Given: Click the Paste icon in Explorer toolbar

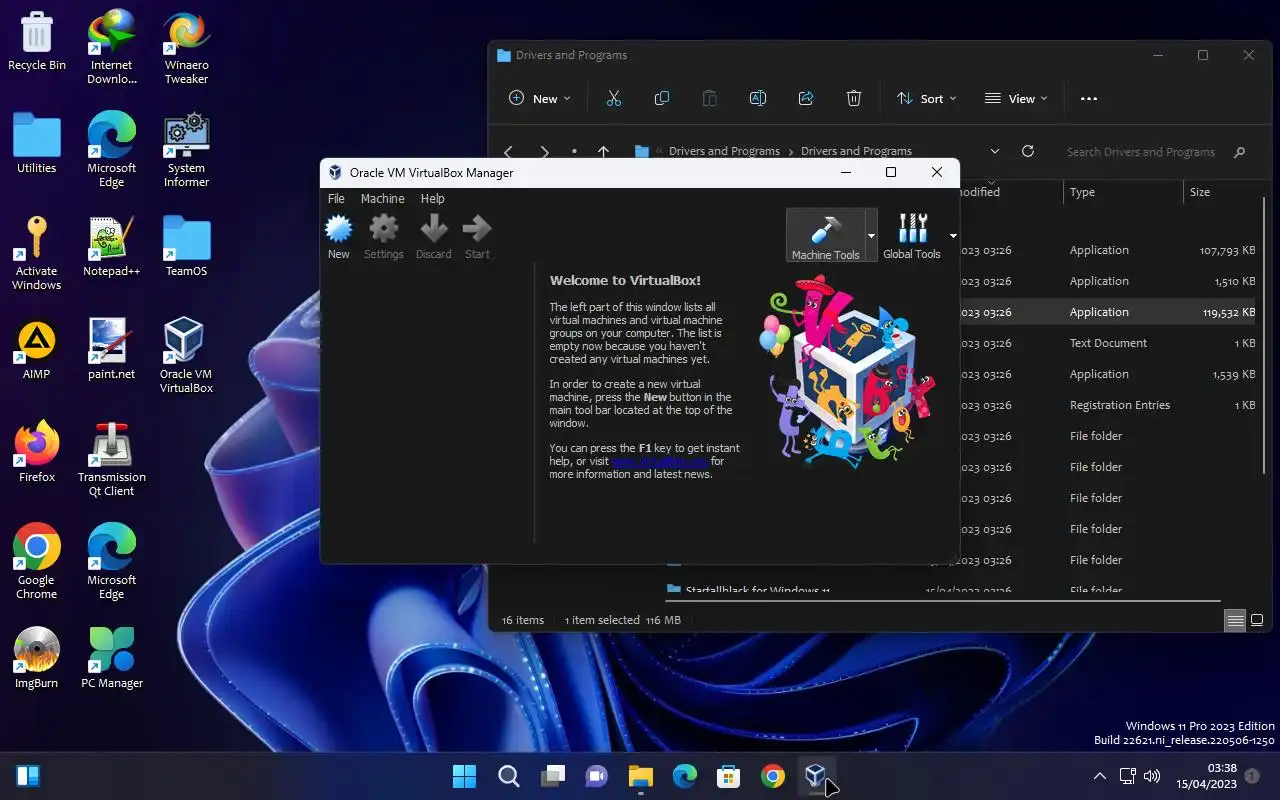Looking at the screenshot, I should [x=710, y=98].
